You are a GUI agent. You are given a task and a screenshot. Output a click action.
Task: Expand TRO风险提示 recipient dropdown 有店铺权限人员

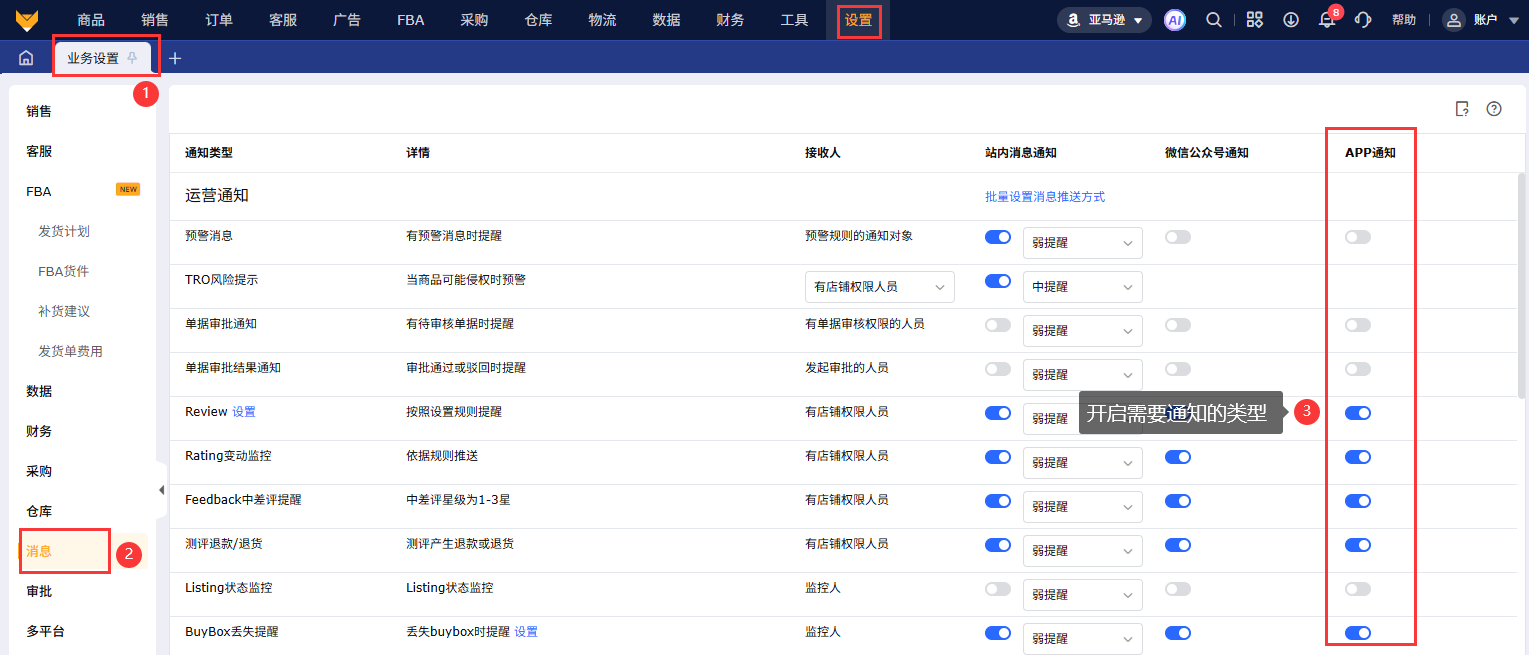tap(879, 287)
